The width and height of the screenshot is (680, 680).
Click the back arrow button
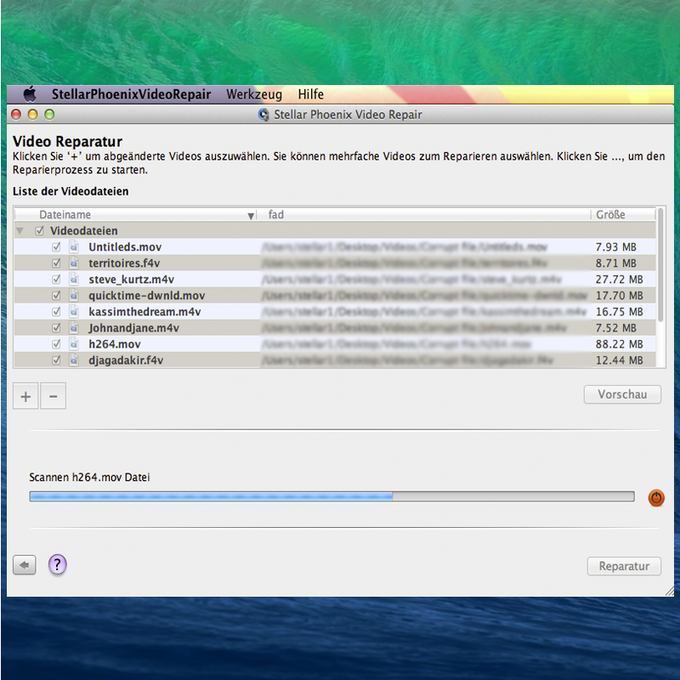coord(24,565)
